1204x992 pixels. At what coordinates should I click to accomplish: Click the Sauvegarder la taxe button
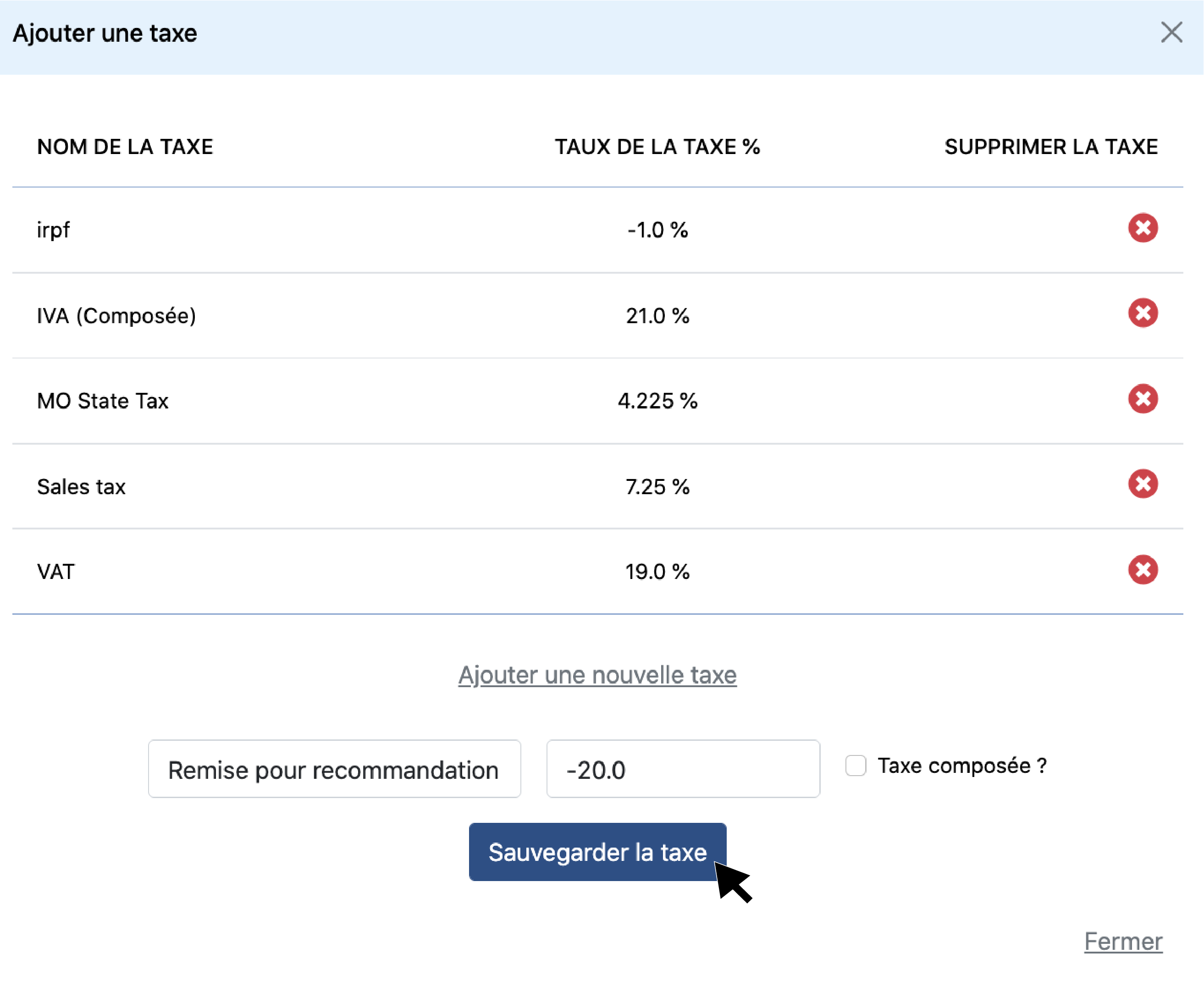tap(598, 852)
